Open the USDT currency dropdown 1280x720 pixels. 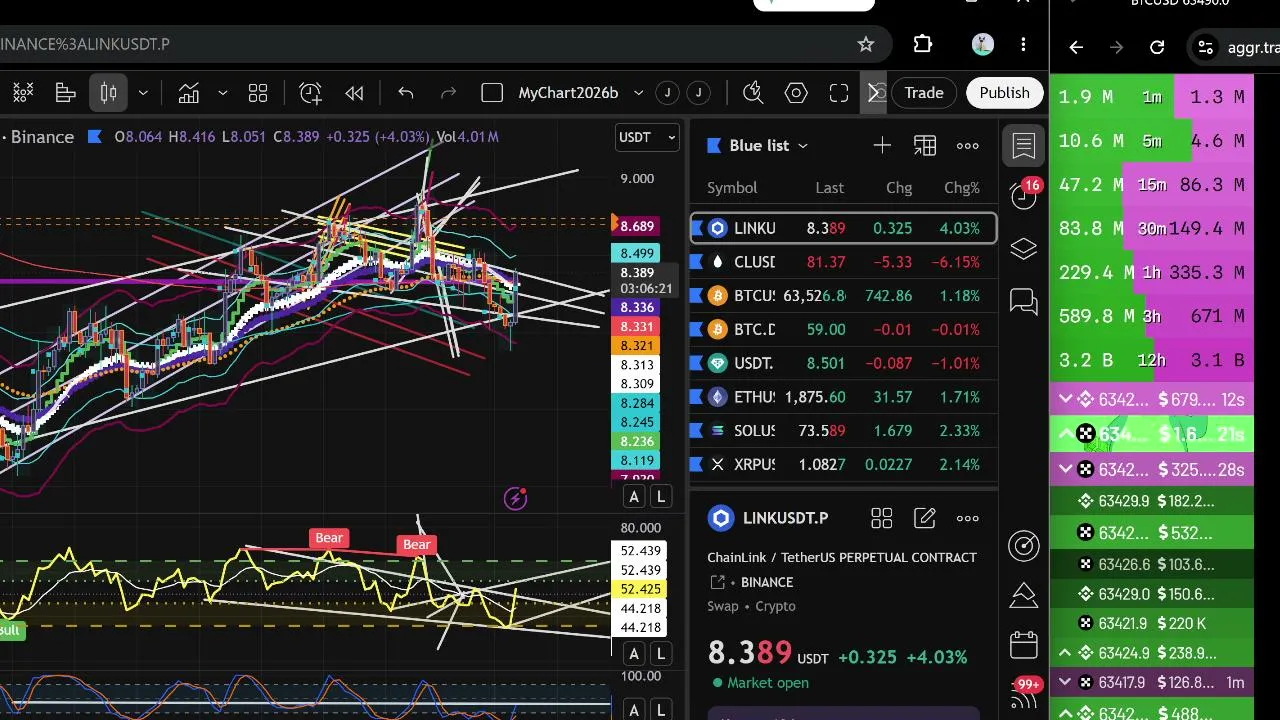click(647, 138)
